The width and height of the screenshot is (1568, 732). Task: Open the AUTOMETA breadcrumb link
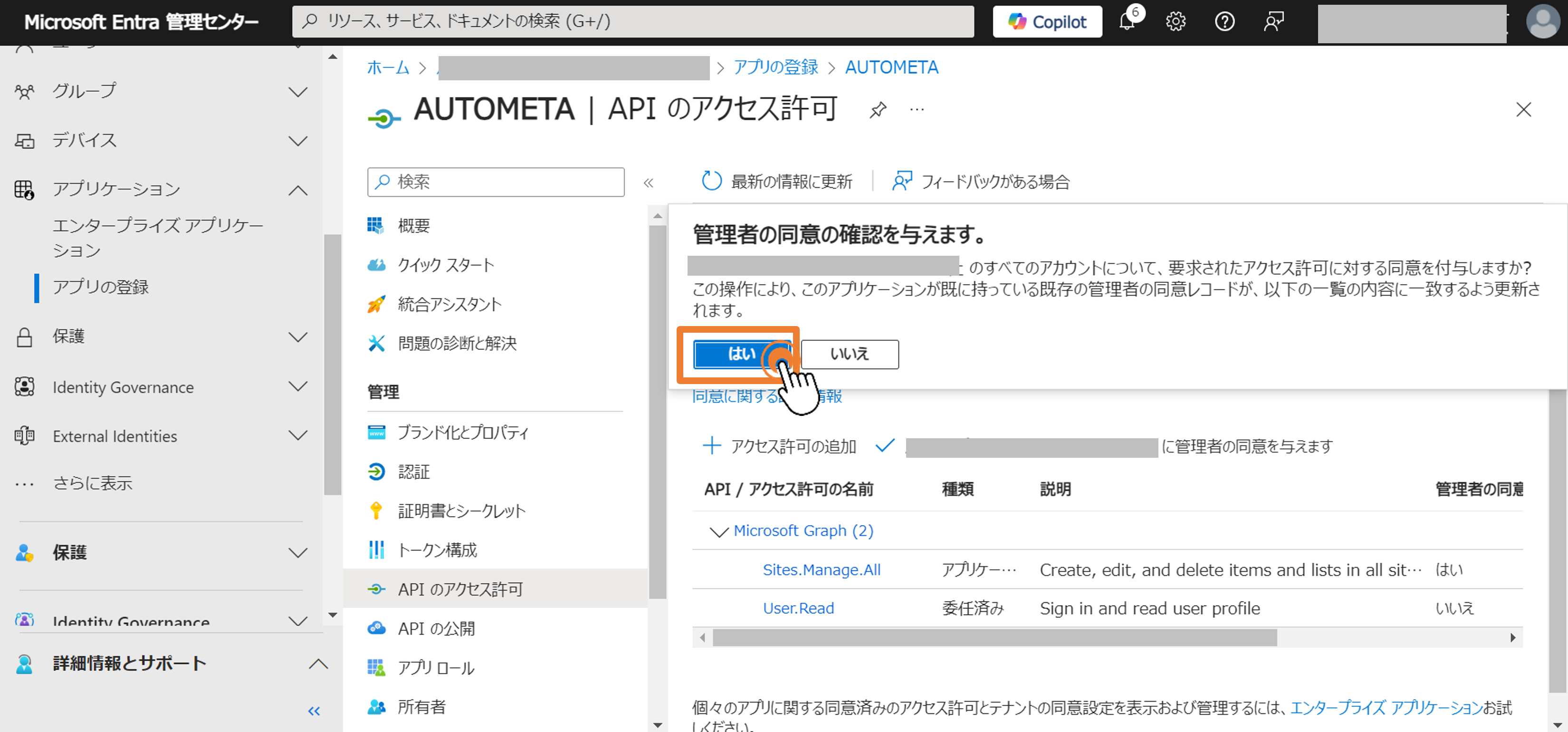[891, 67]
